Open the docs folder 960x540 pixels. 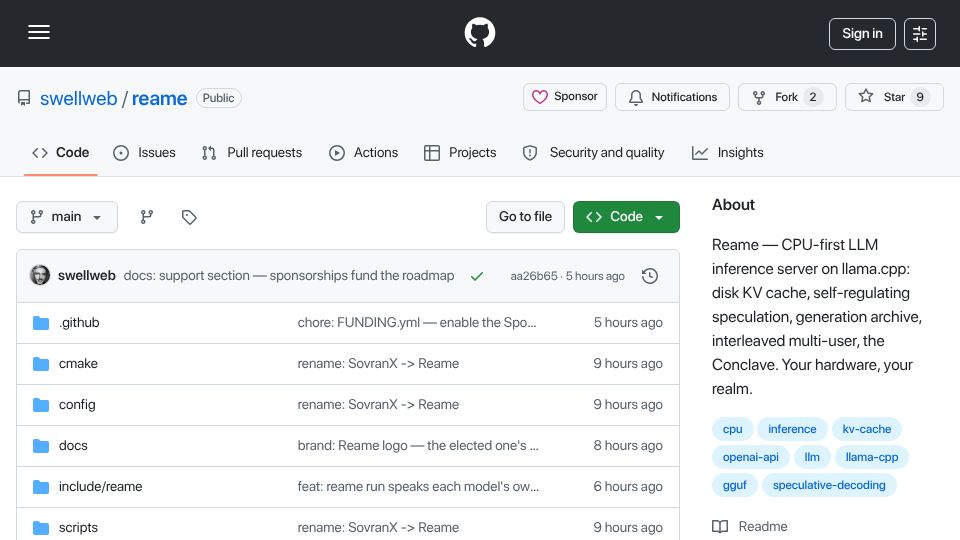73,446
